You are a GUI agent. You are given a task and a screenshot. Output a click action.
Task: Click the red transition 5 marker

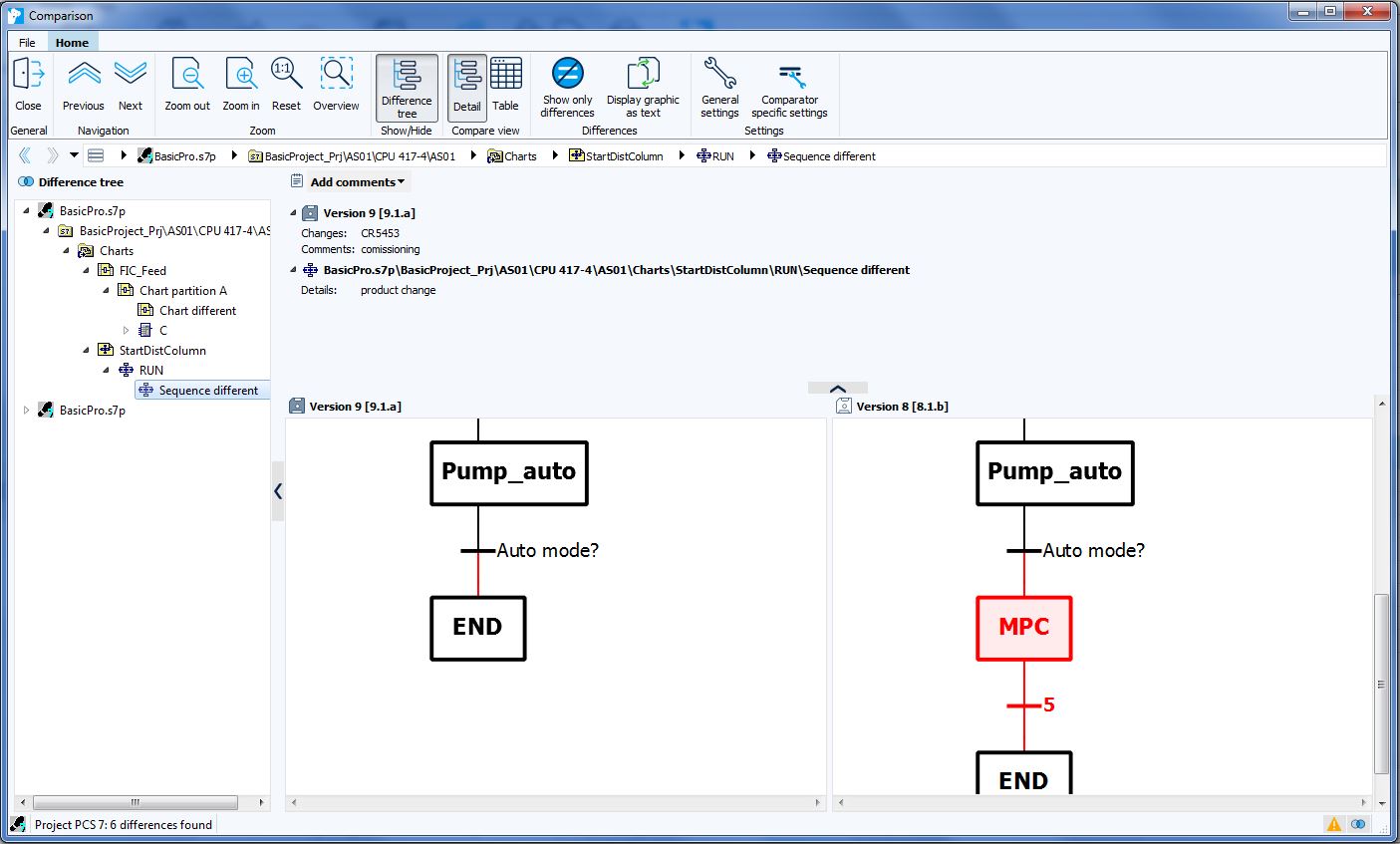point(1030,705)
